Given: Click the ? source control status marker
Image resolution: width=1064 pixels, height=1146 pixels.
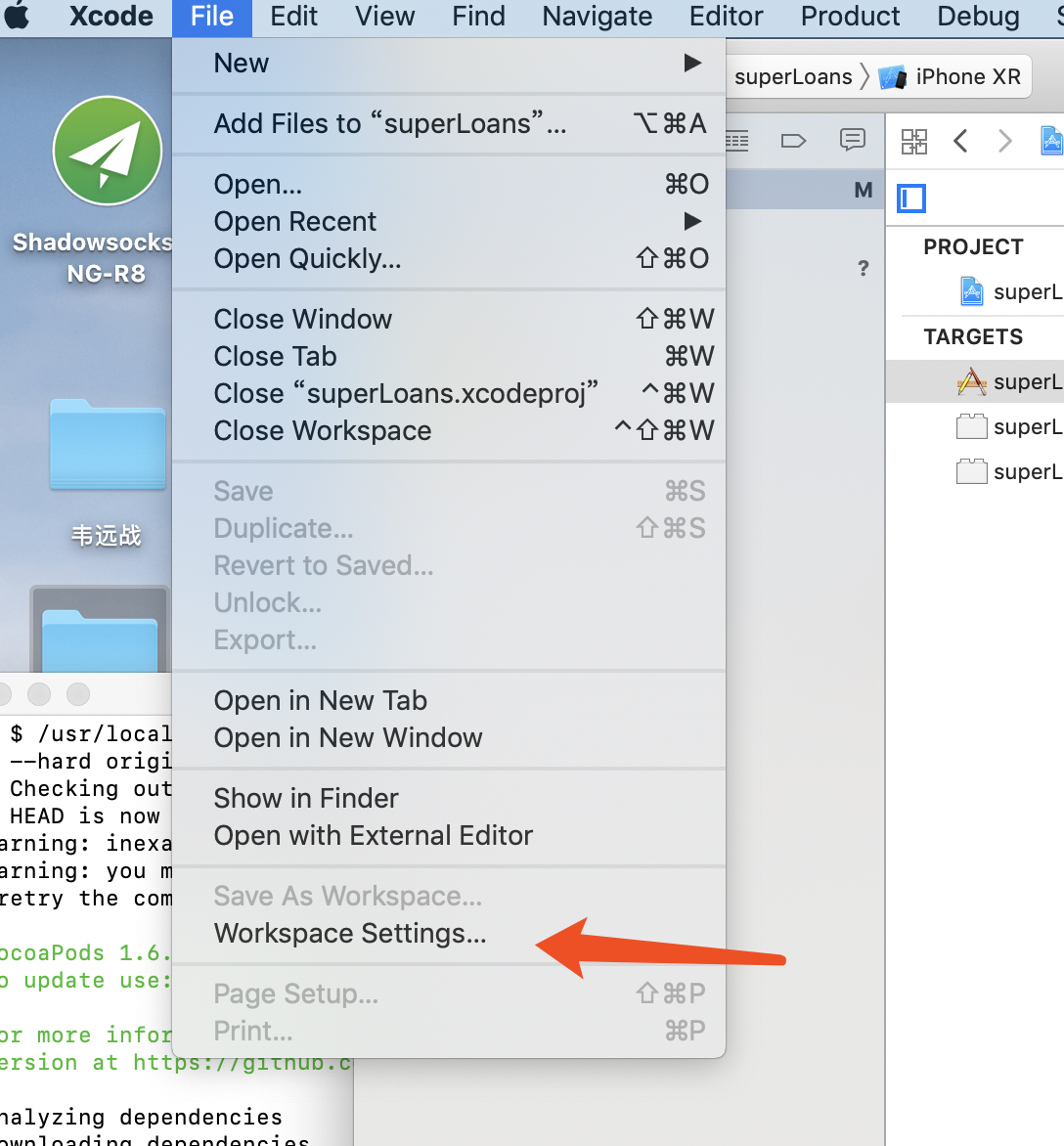Looking at the screenshot, I should [x=864, y=268].
